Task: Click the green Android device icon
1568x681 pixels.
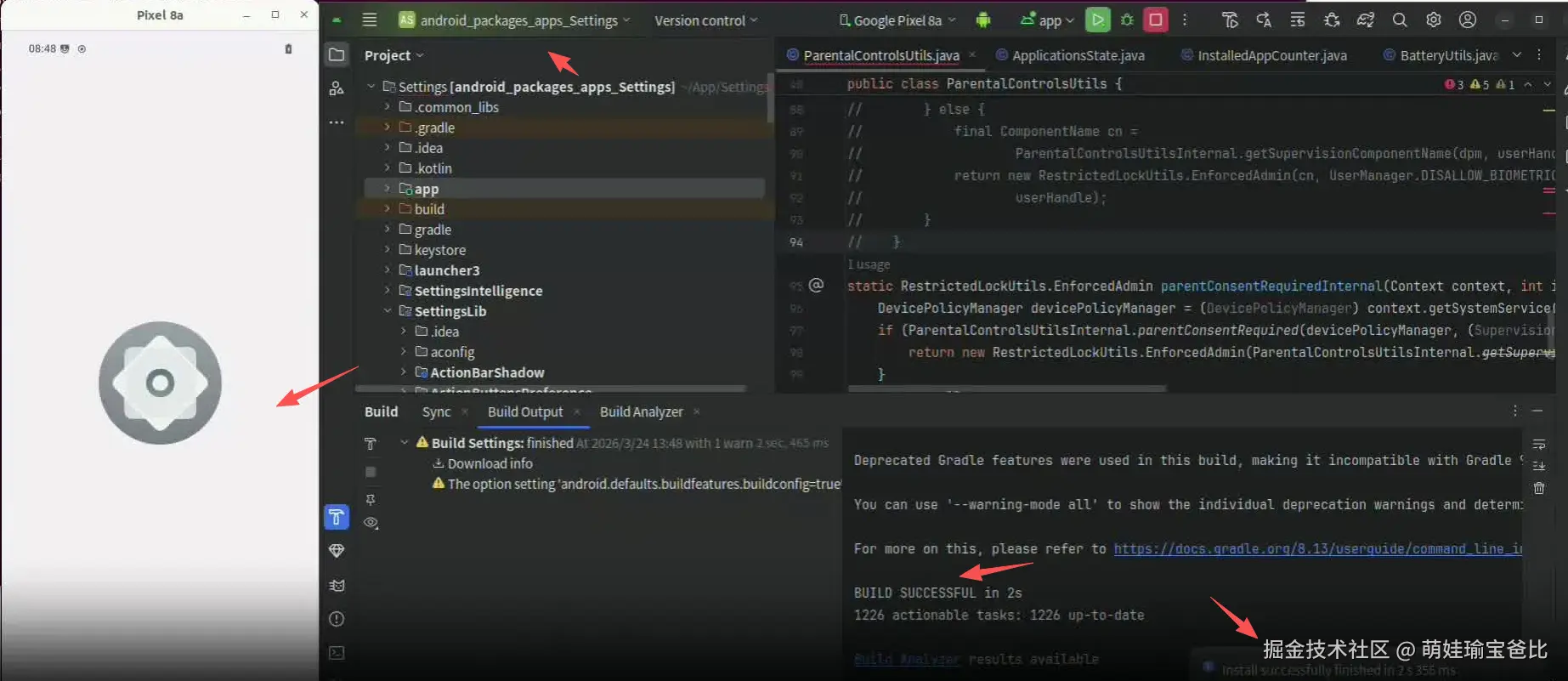Action: pos(983,20)
